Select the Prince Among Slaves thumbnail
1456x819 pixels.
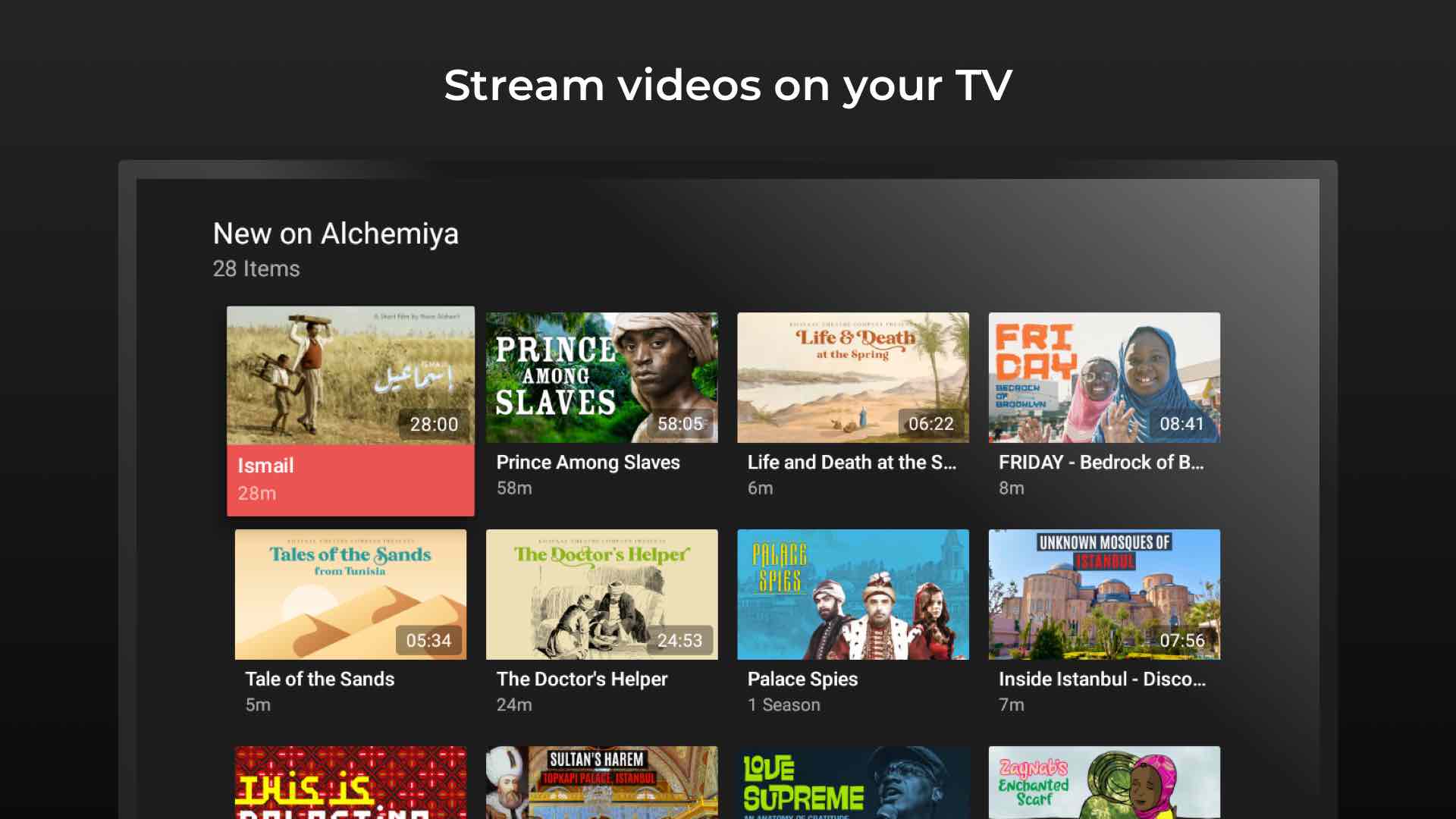[601, 378]
